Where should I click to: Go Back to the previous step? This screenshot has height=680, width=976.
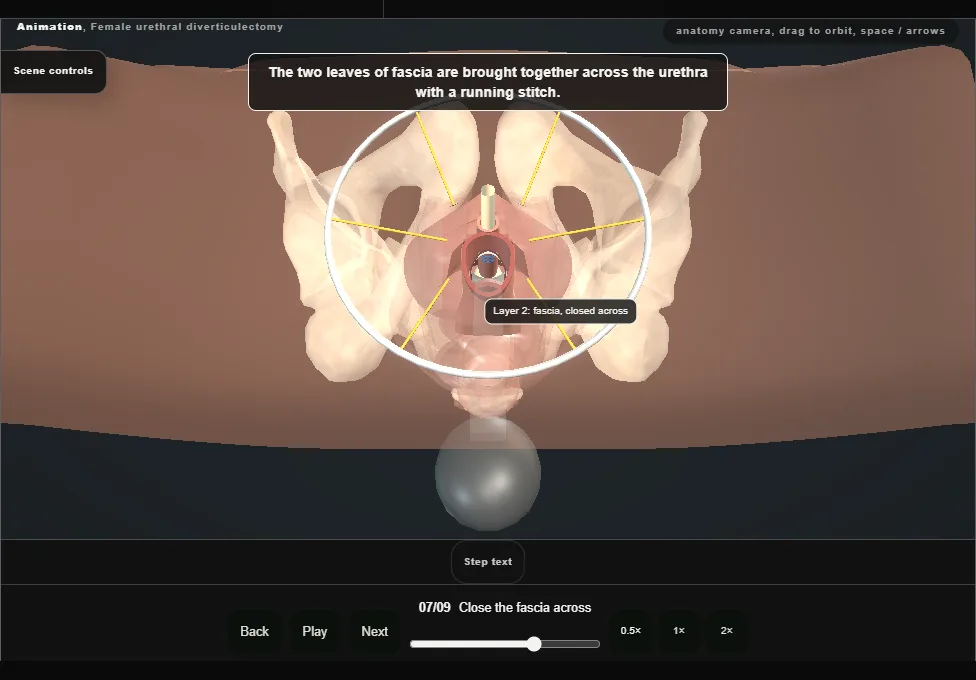(255, 631)
